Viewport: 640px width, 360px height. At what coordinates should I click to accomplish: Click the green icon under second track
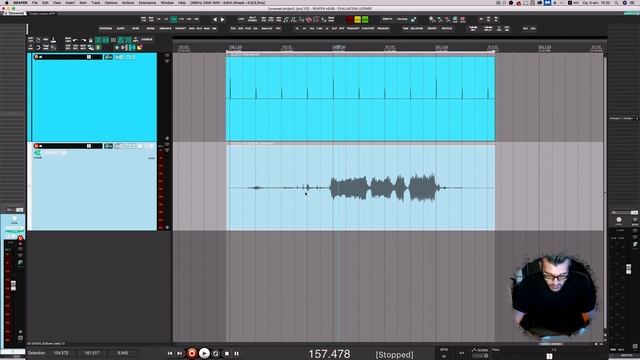(38, 153)
